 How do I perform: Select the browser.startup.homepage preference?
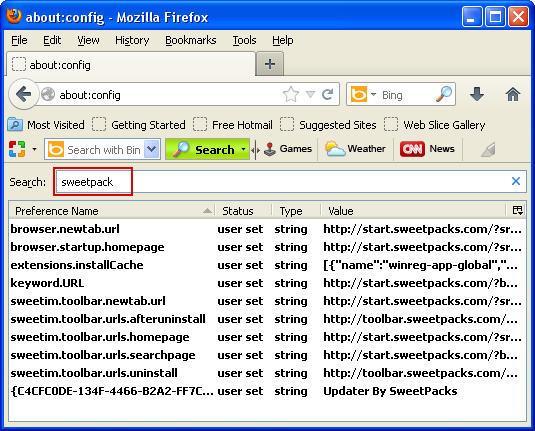coord(267,247)
